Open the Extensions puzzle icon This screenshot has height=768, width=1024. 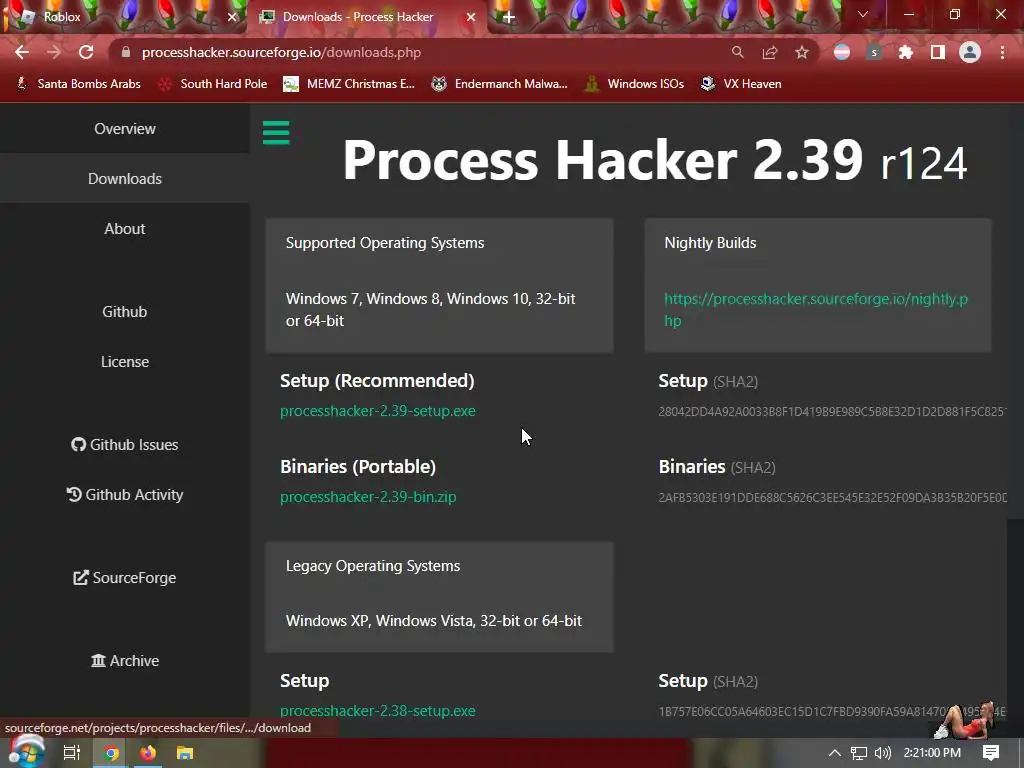[905, 52]
